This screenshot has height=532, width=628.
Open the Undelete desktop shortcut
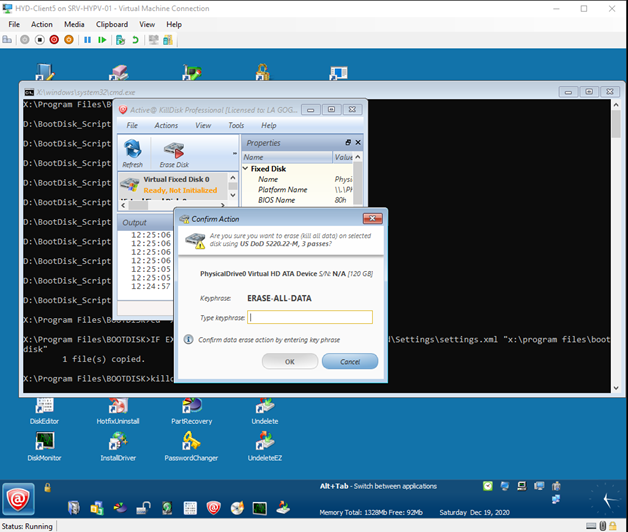265,411
